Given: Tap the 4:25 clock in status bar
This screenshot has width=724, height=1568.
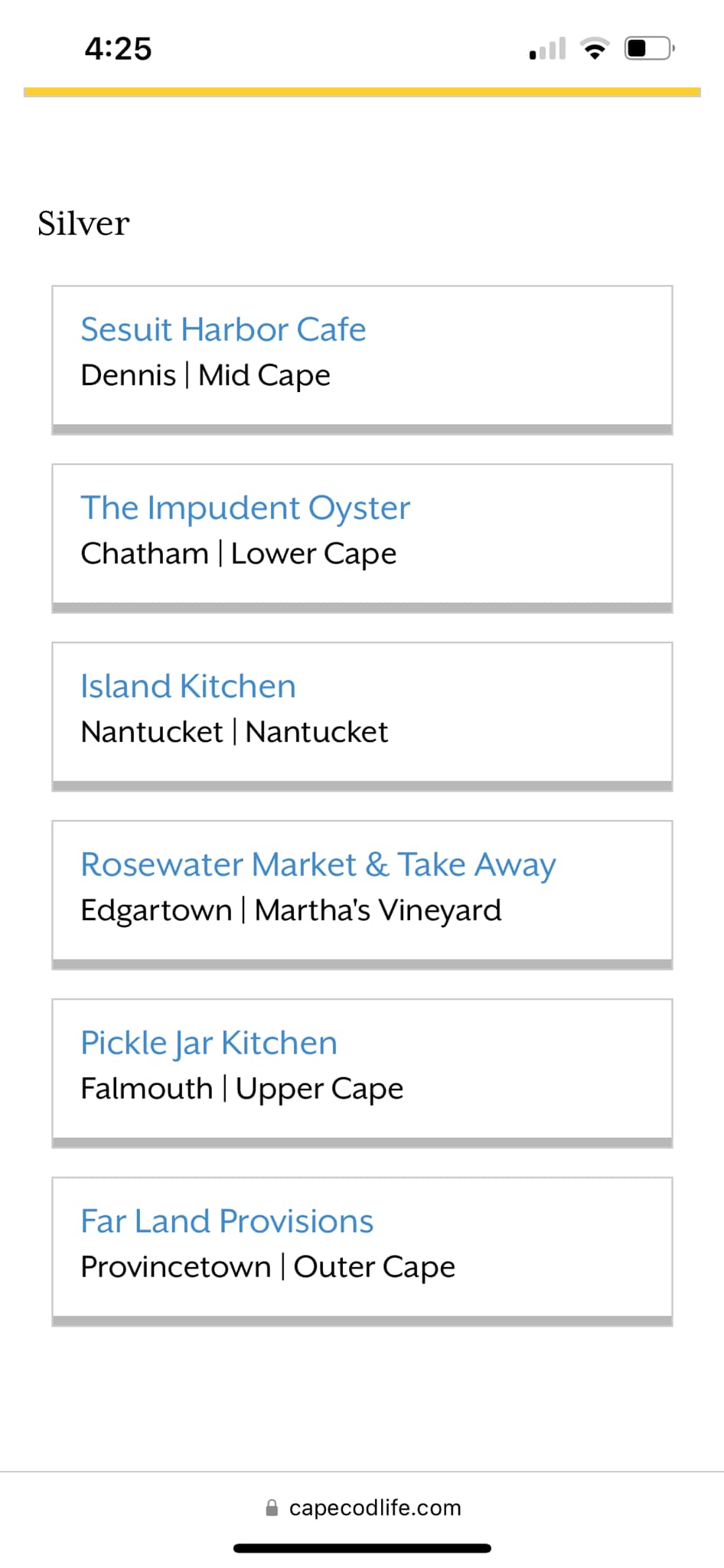Looking at the screenshot, I should coord(119,48).
